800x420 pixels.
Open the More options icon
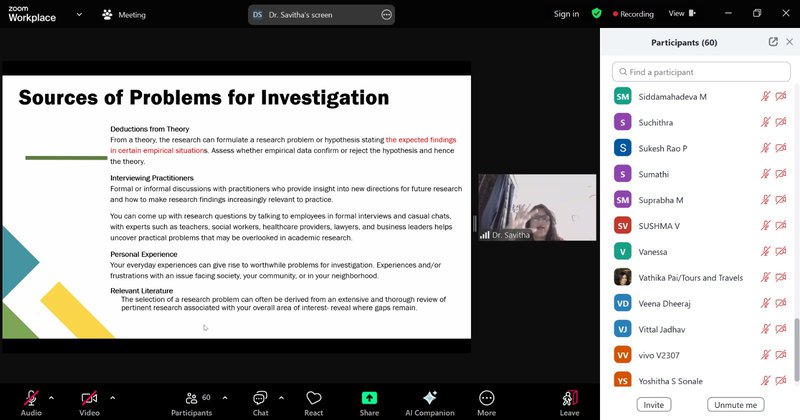point(487,397)
